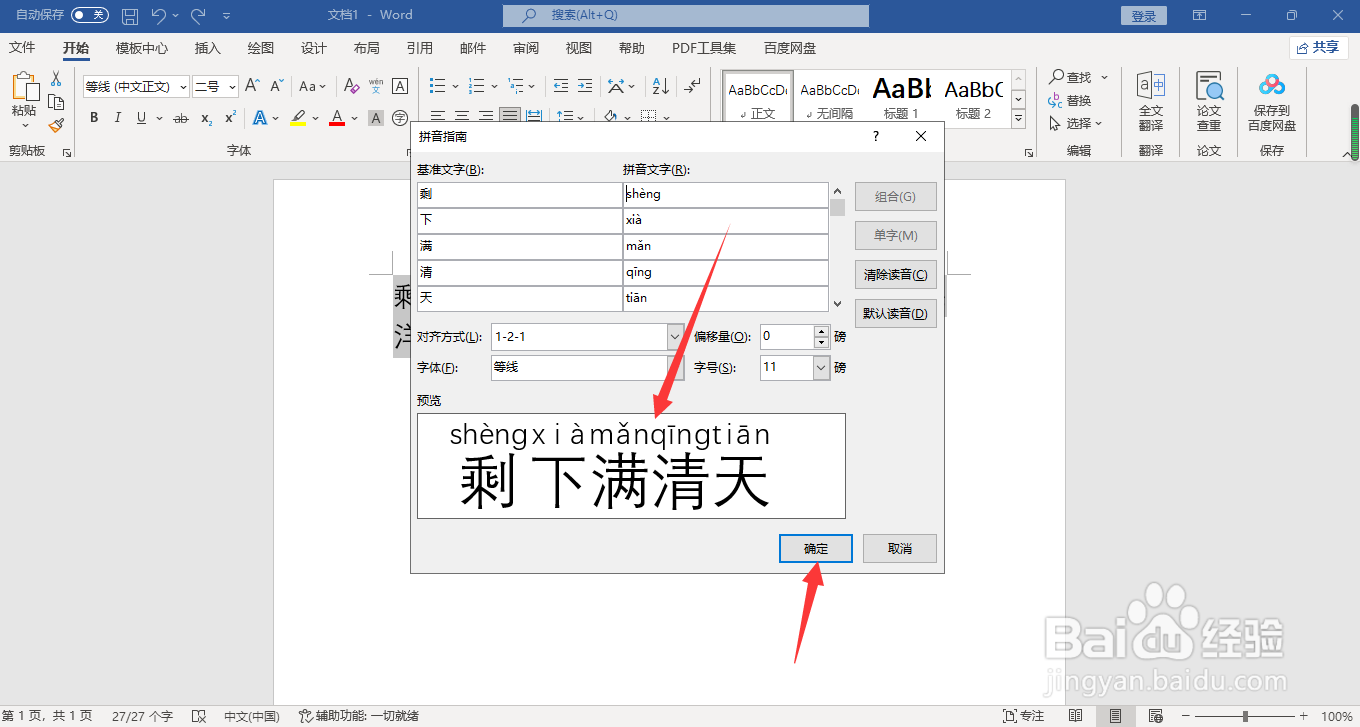Switch to the 插入 ribbon tab
The image size is (1360, 727).
207,47
